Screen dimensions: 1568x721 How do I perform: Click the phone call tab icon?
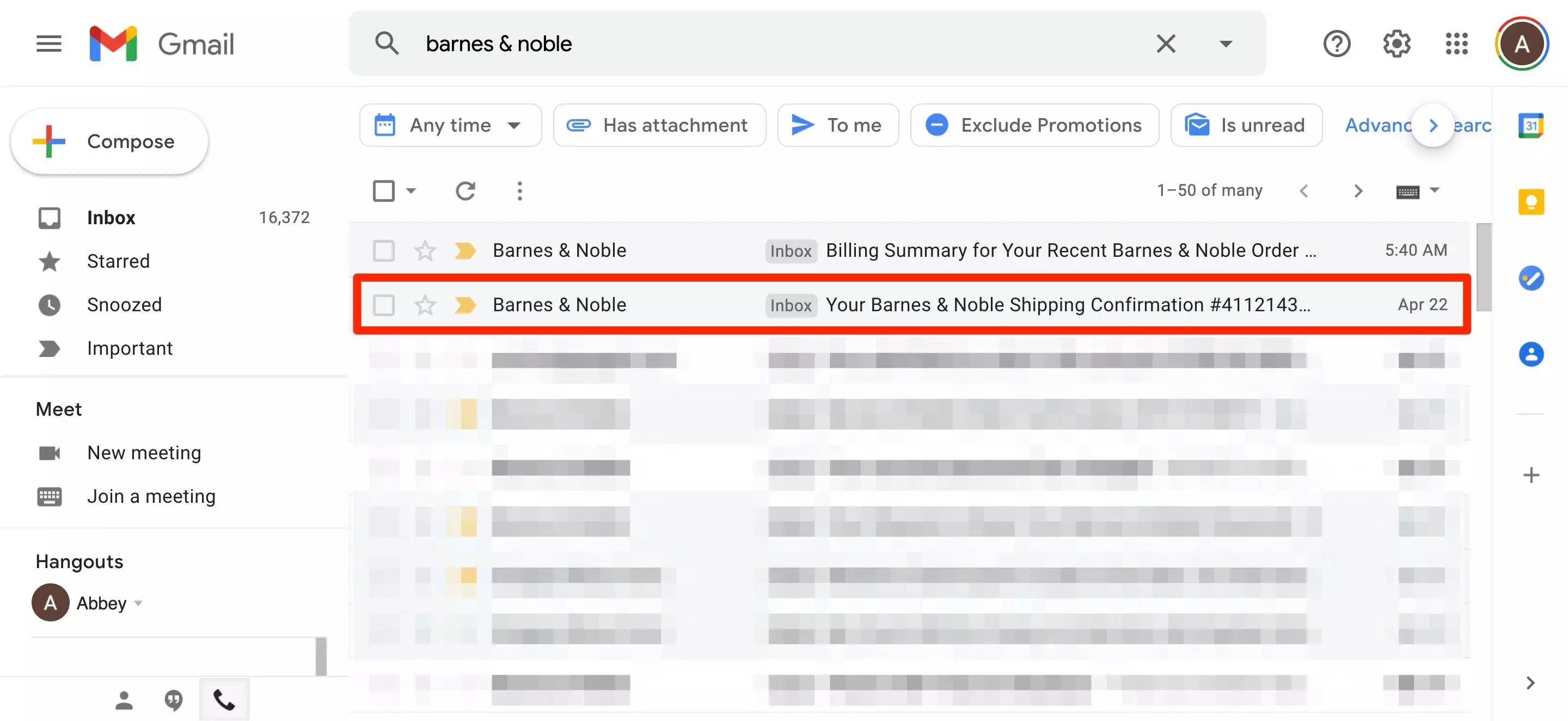[x=224, y=700]
